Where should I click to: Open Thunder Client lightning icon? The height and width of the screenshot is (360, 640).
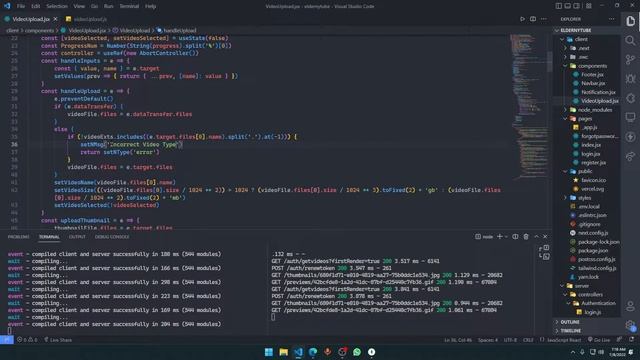point(631,137)
